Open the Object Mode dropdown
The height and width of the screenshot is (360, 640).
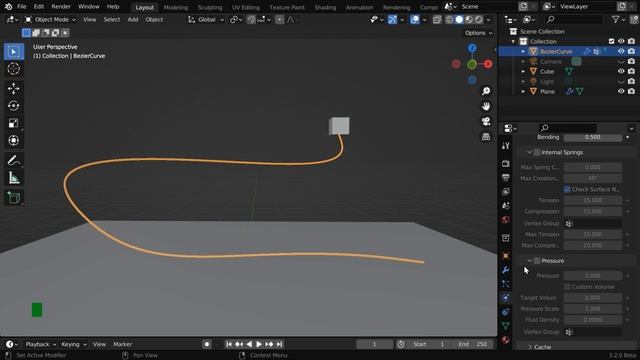coord(51,20)
